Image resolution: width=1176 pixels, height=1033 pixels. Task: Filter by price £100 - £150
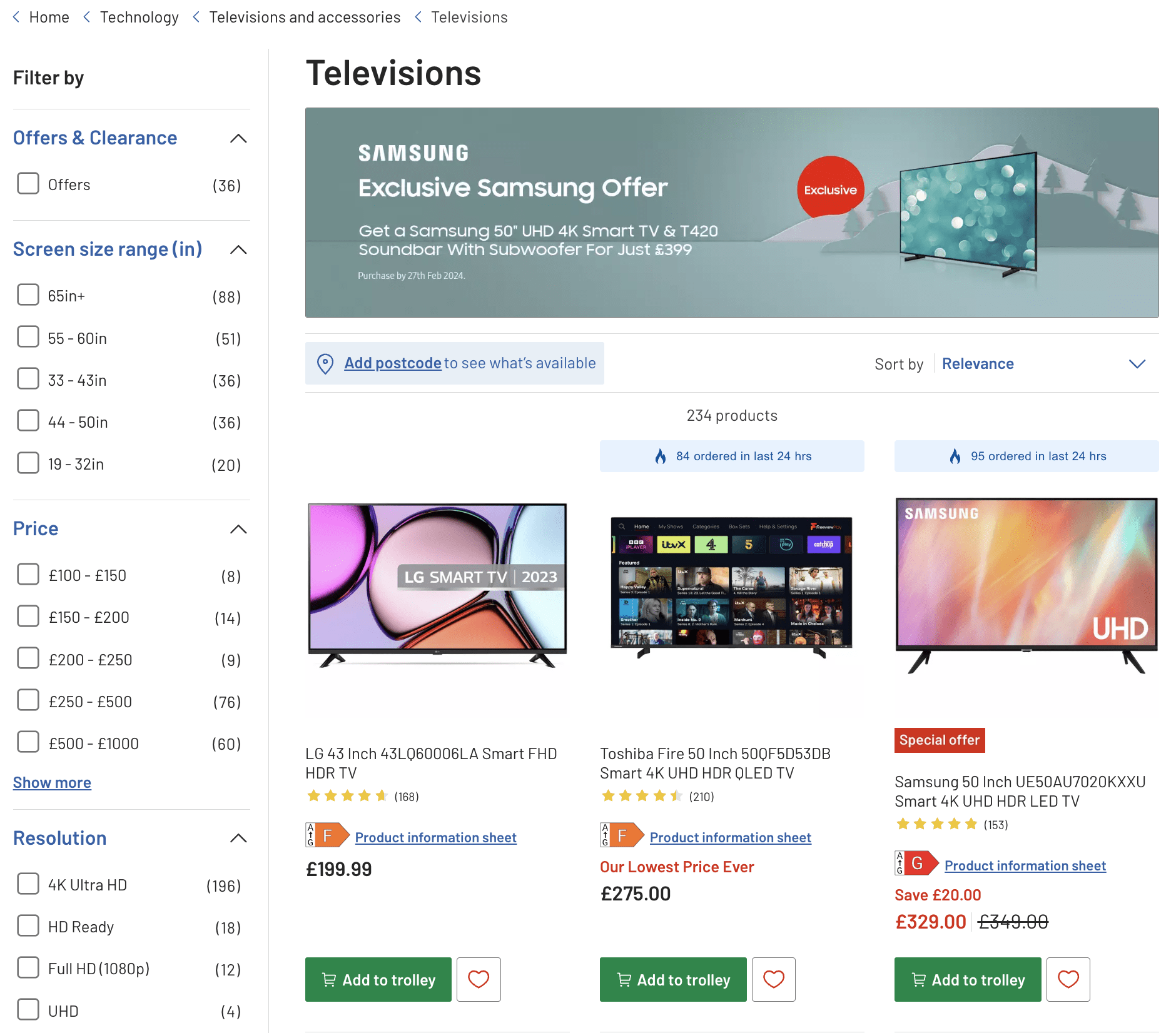pos(28,575)
